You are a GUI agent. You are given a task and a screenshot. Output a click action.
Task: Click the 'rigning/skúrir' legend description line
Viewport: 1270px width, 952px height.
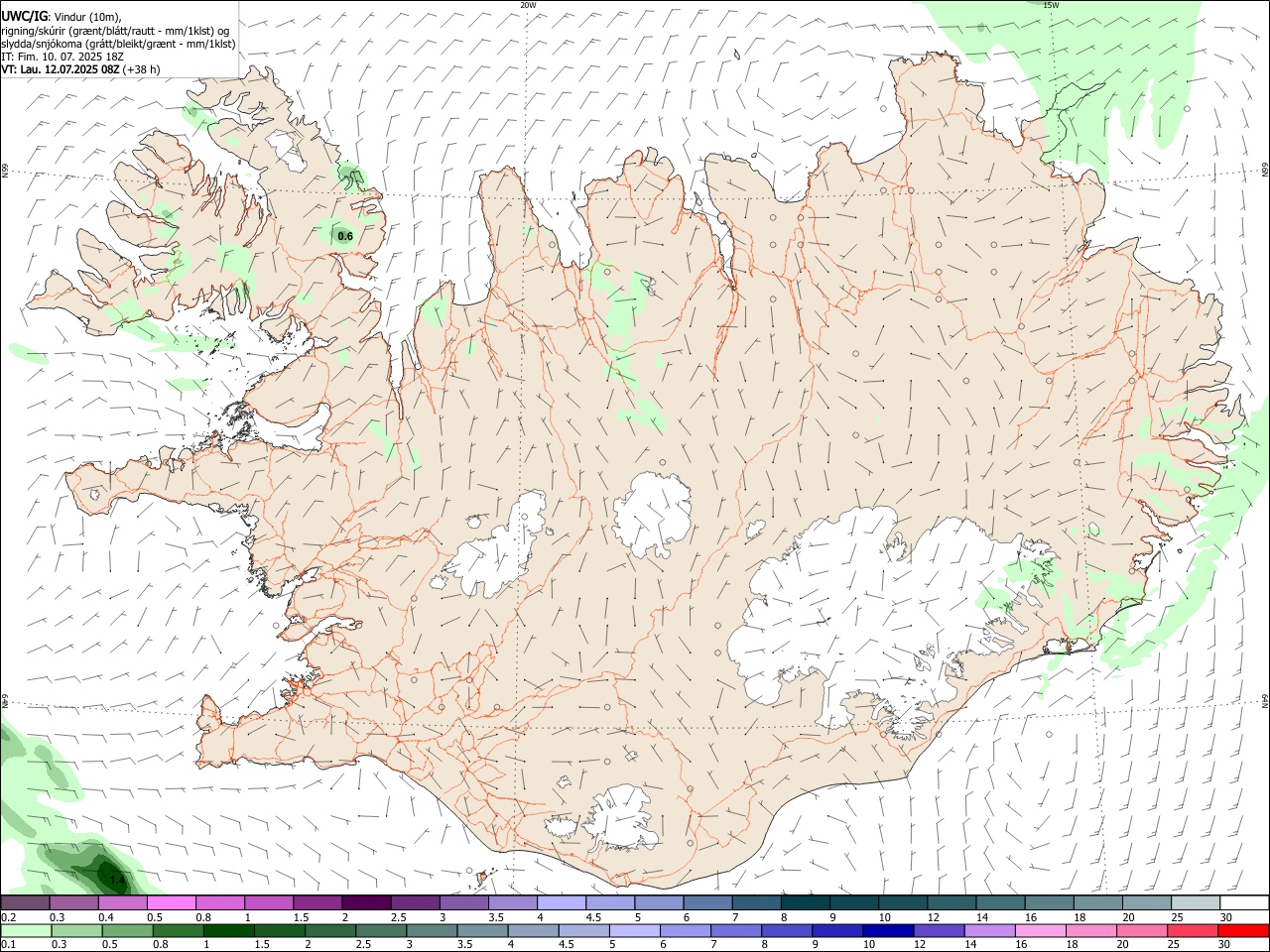click(x=115, y=30)
